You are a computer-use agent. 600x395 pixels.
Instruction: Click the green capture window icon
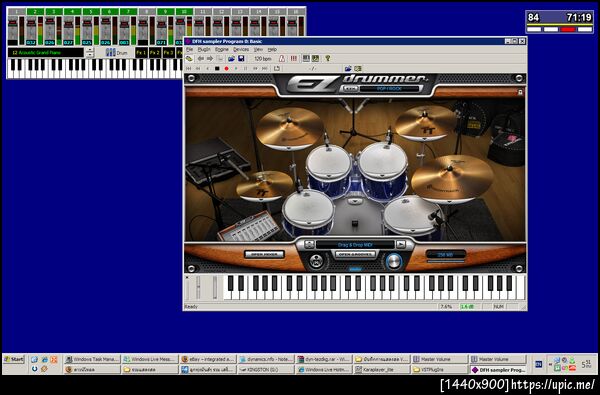point(315,59)
